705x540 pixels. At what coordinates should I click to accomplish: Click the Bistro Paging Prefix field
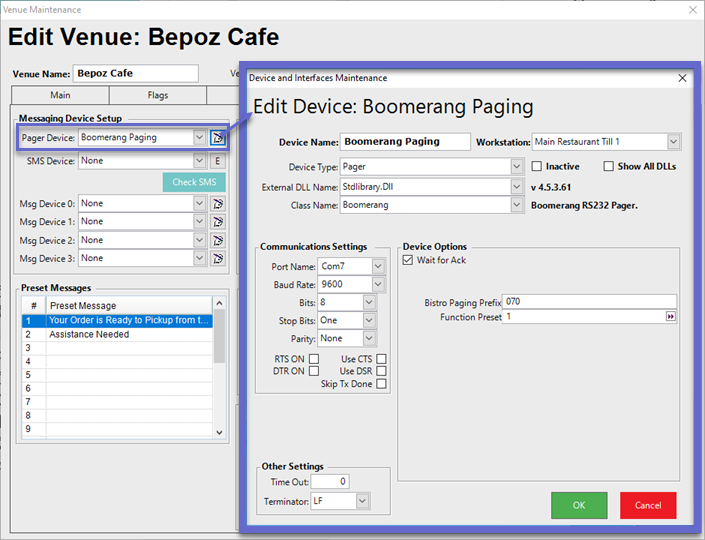(x=589, y=301)
